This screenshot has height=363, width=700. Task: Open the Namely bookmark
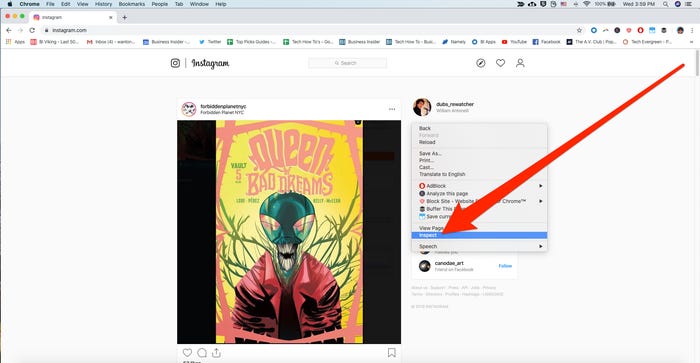pos(454,42)
